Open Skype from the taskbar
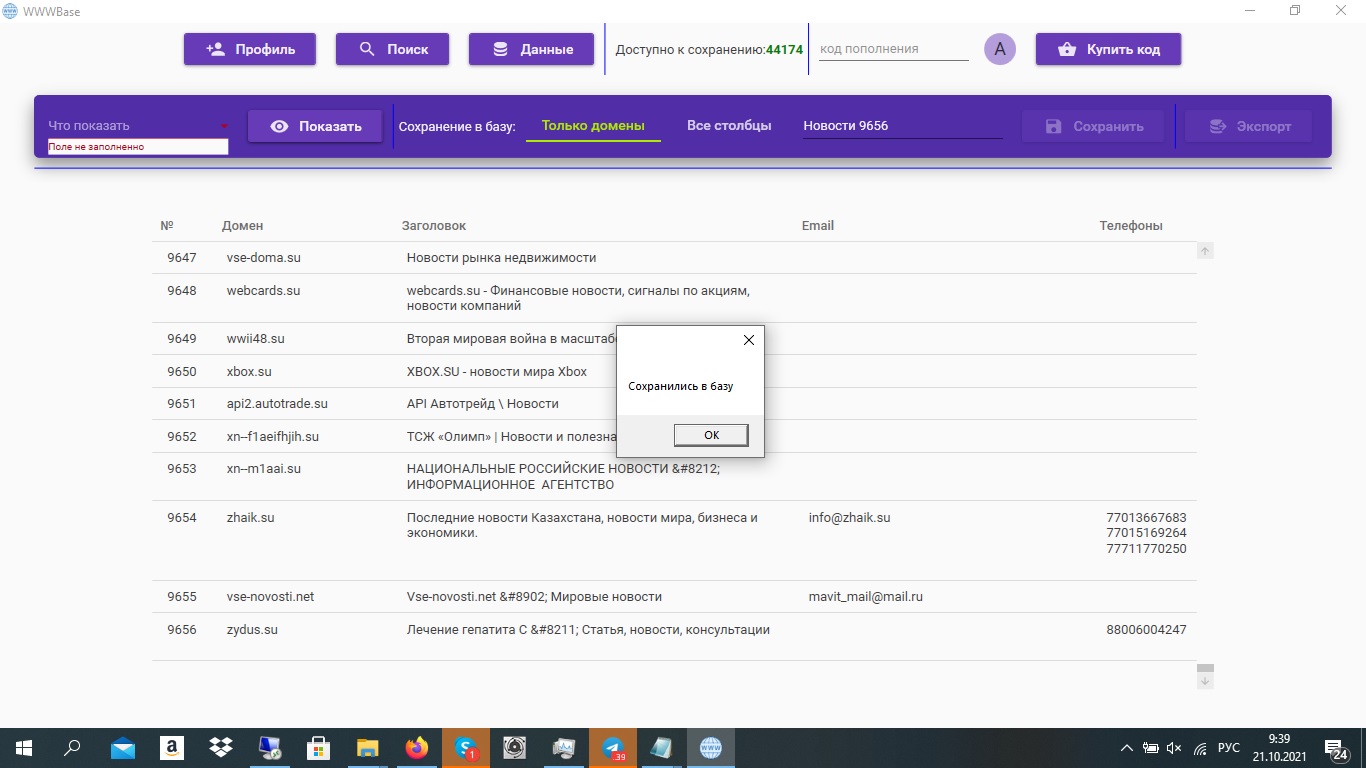This screenshot has width=1366, height=768. point(466,748)
